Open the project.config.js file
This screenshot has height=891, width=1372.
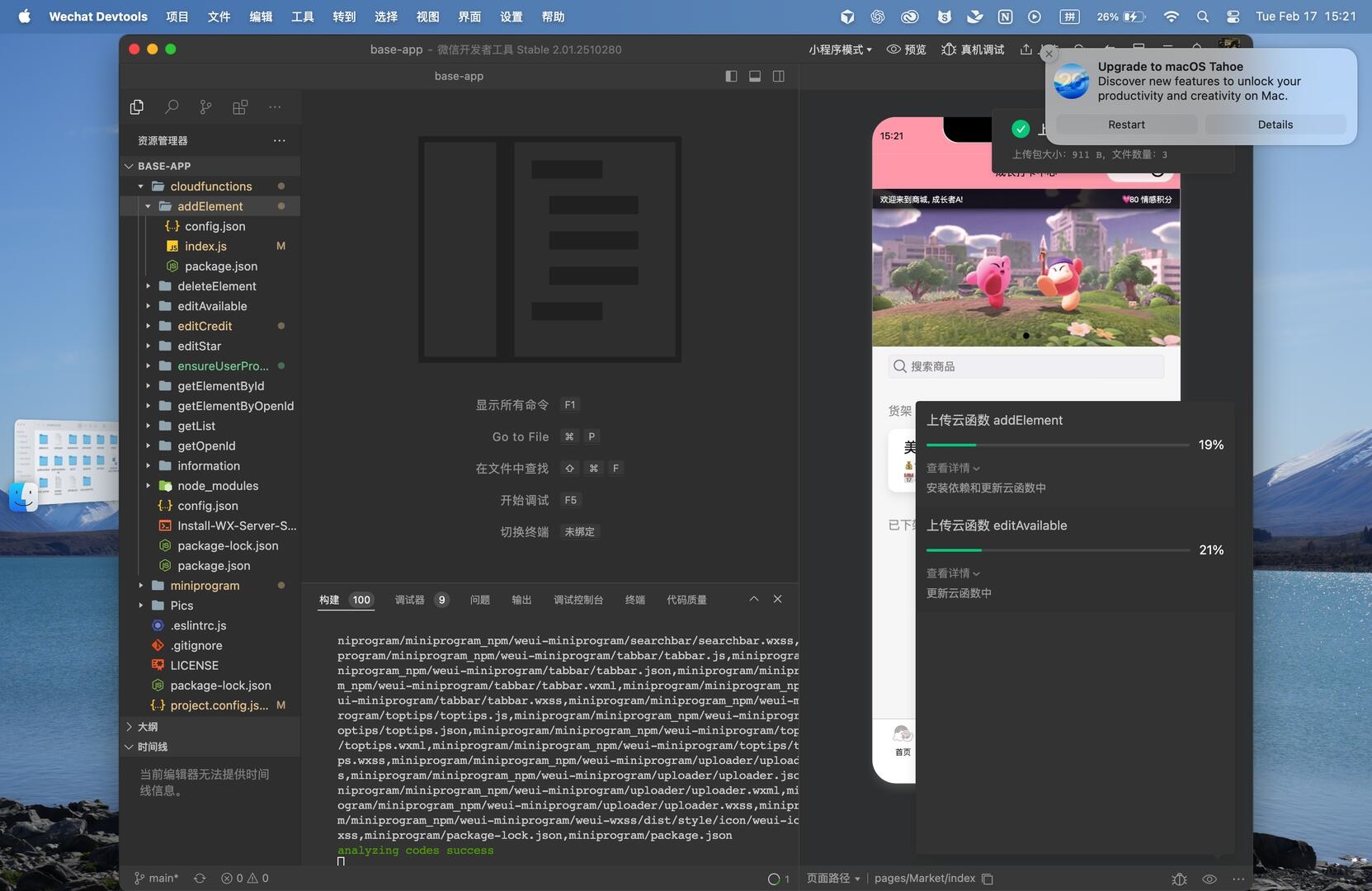(219, 705)
